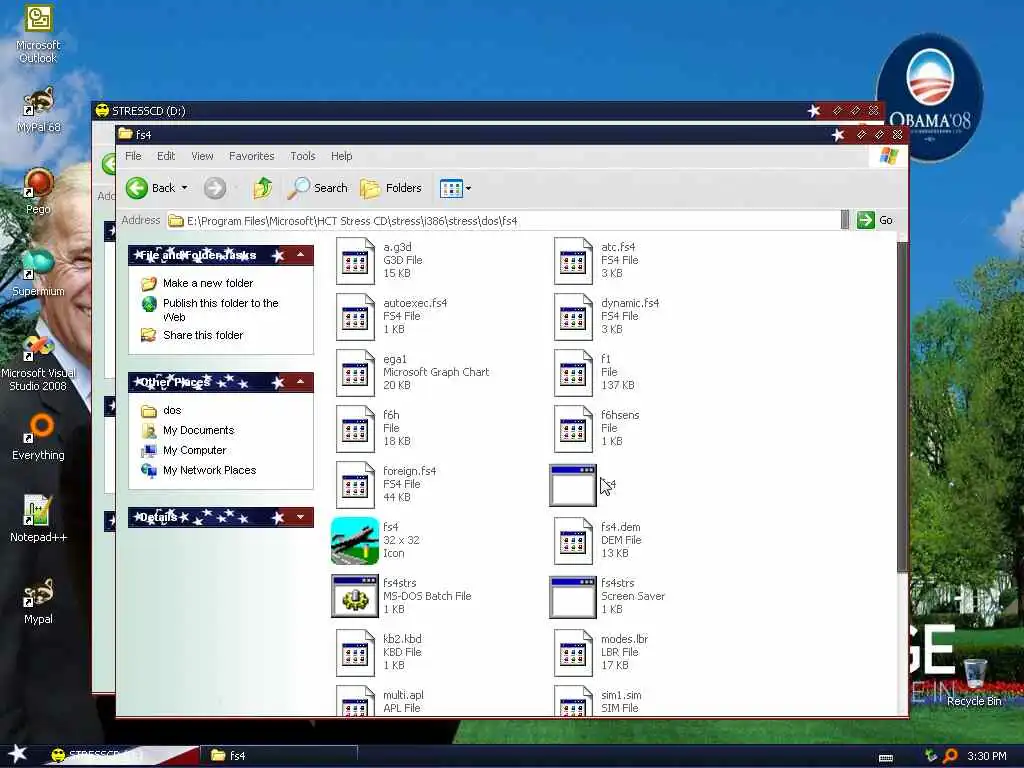The height and width of the screenshot is (768, 1024).
Task: Open the File menu
Action: click(133, 156)
